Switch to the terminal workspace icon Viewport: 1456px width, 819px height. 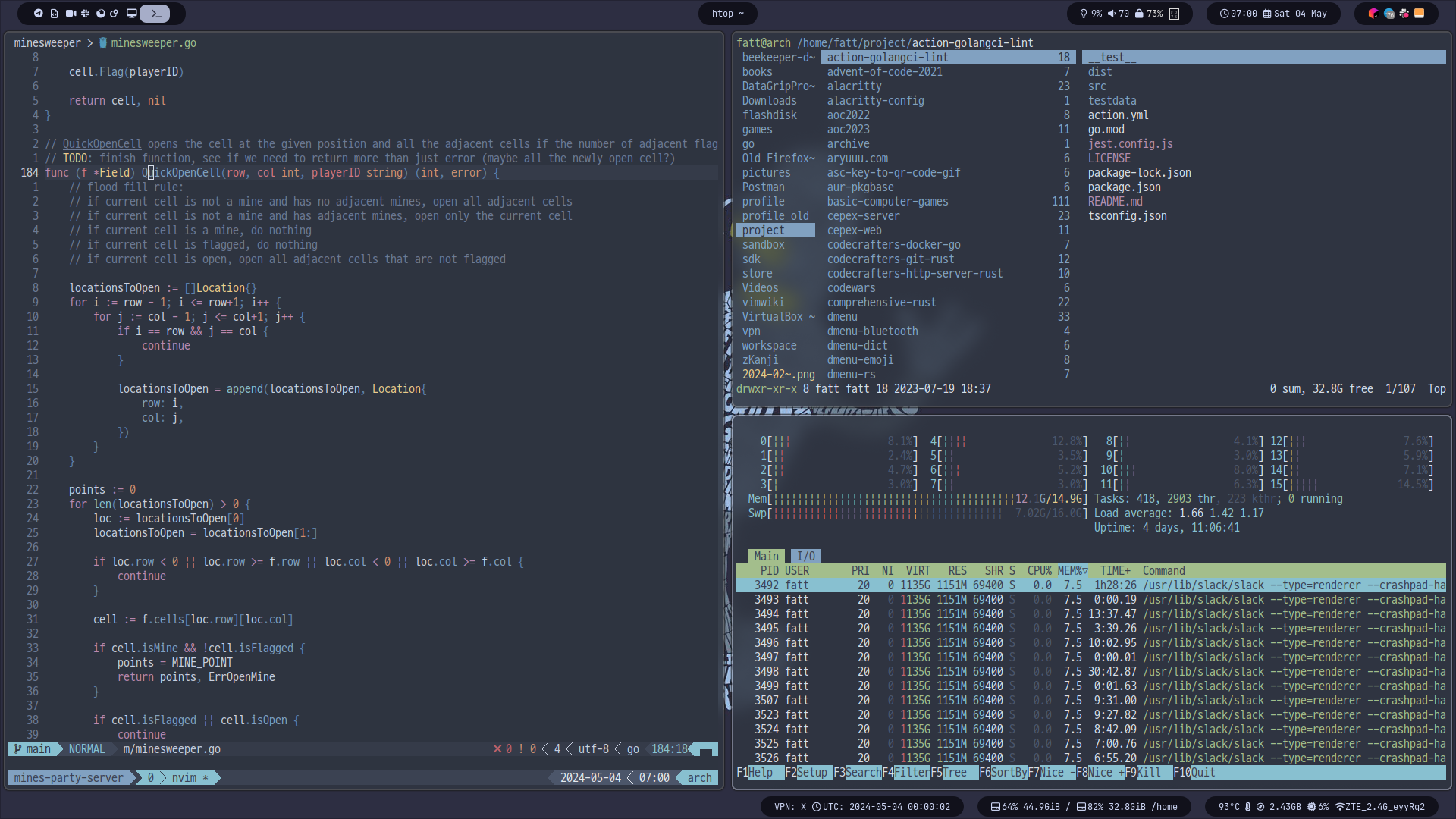(155, 13)
